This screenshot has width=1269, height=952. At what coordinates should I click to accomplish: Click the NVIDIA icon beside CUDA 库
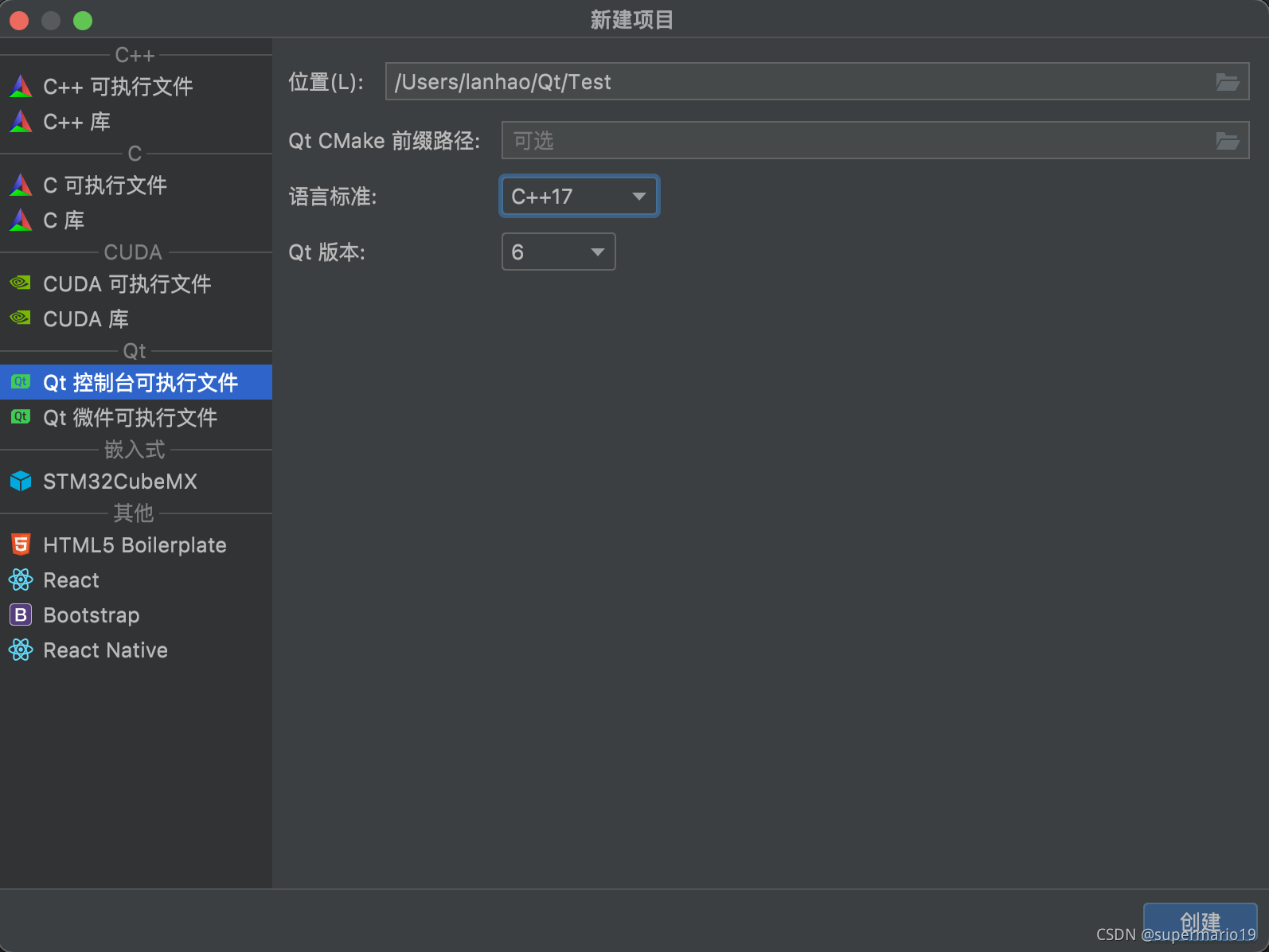click(21, 318)
